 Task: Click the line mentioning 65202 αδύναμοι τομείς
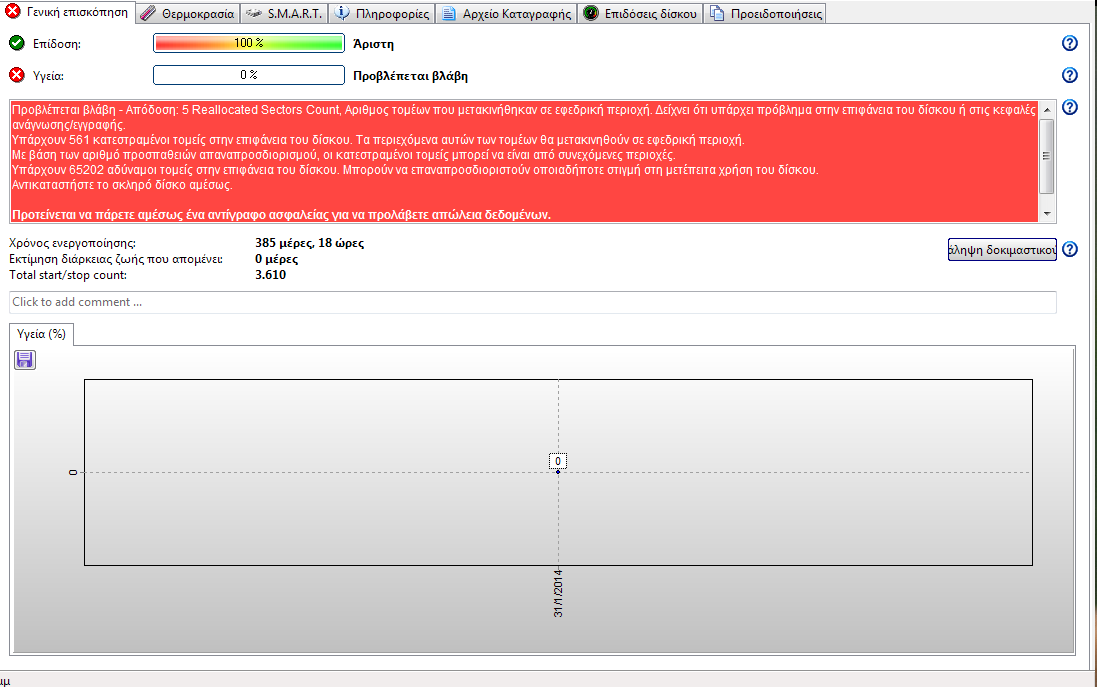click(415, 170)
